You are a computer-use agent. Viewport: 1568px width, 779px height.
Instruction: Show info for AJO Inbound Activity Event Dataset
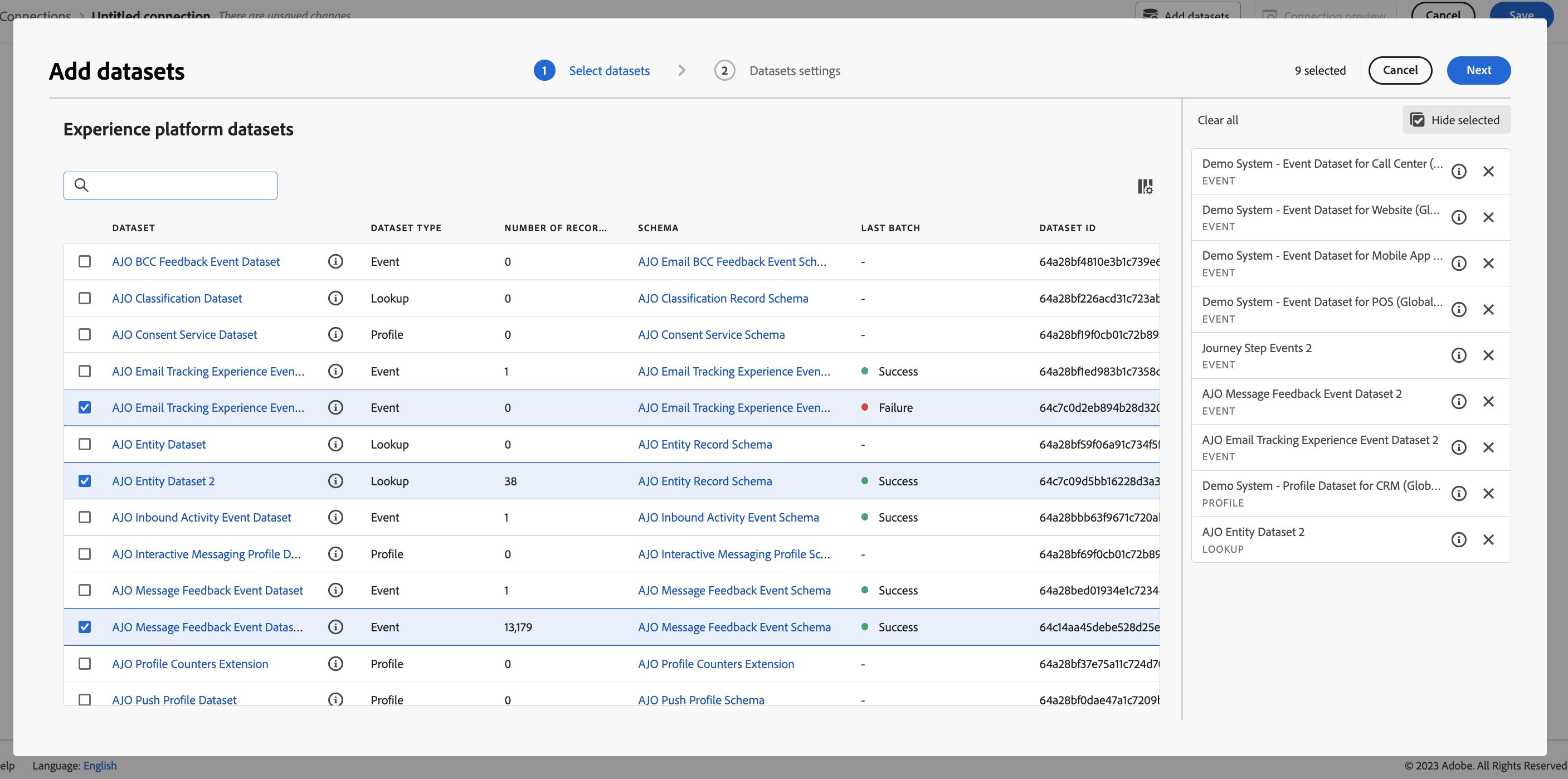[x=335, y=517]
